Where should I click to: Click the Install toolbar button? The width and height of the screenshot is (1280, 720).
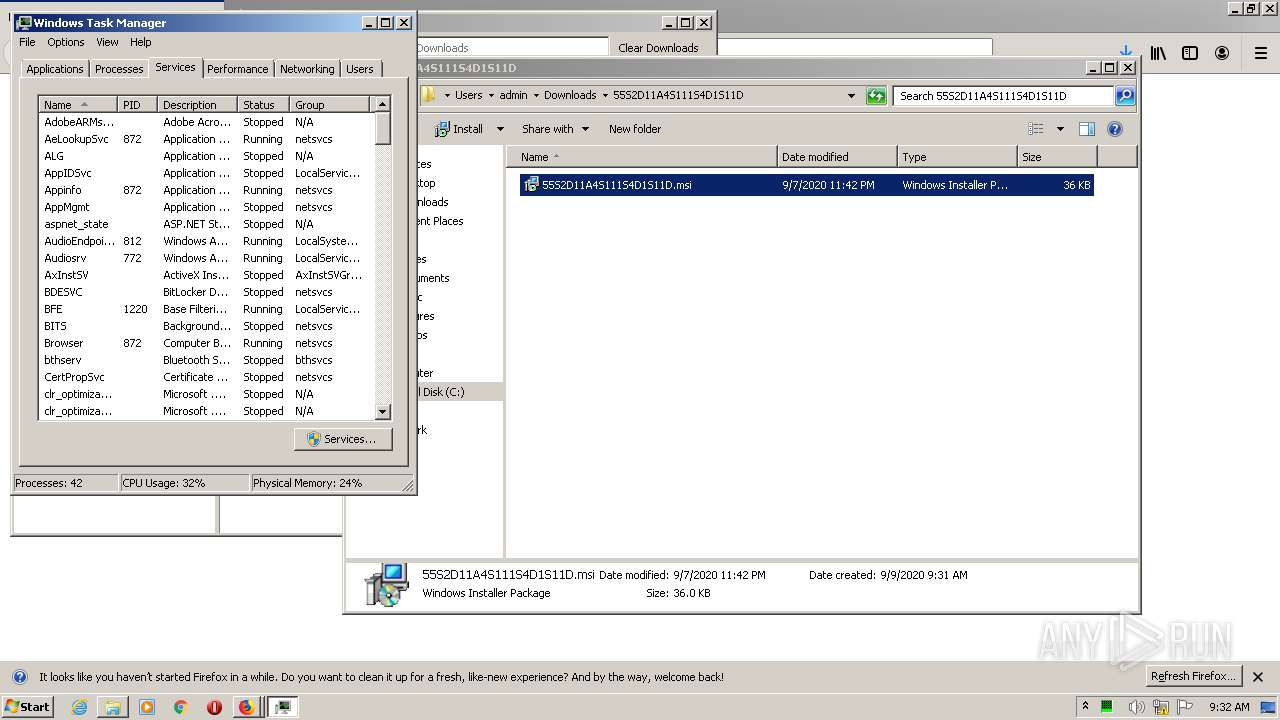click(460, 129)
